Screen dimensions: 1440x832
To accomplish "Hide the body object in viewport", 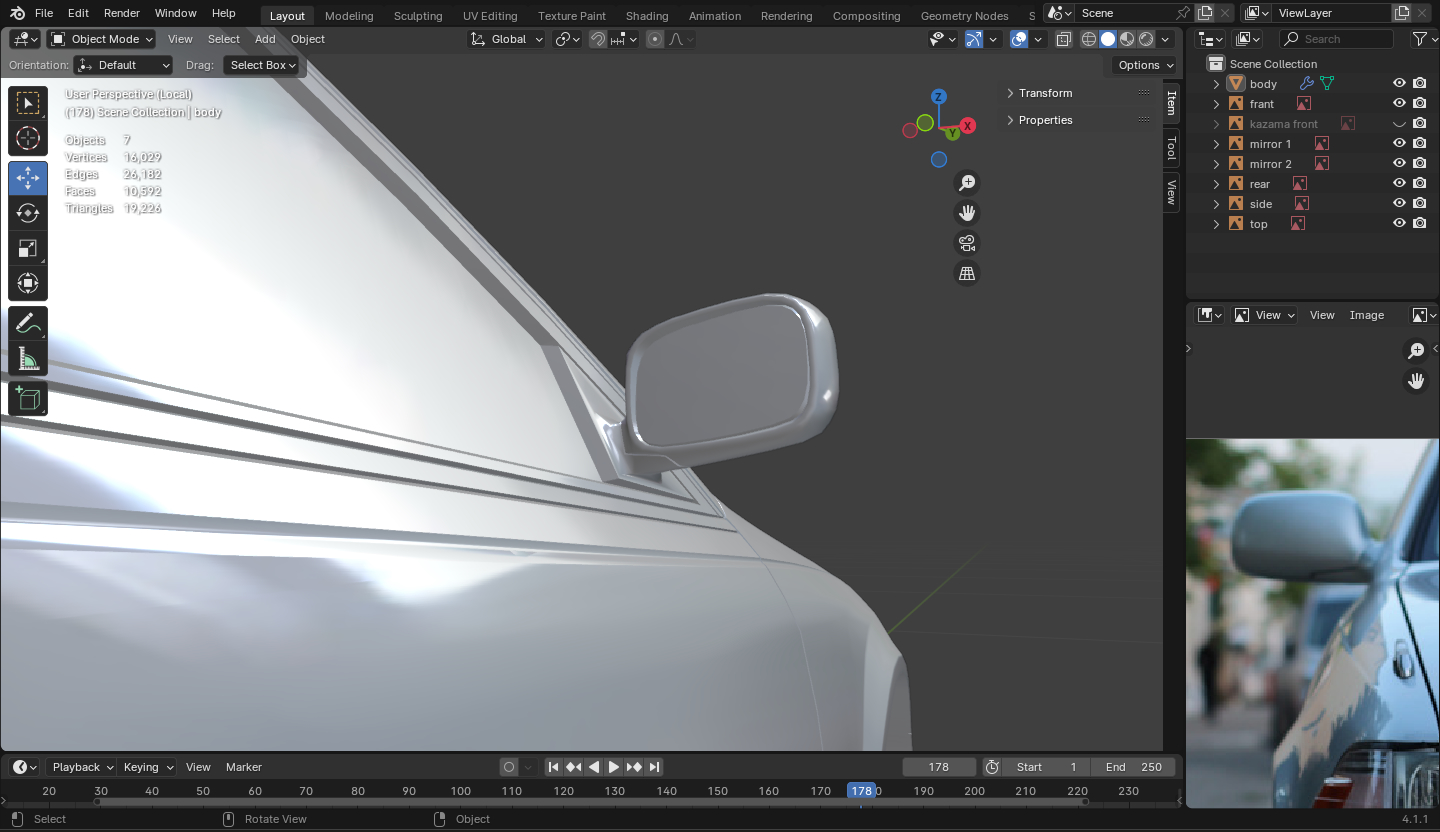I will (x=1399, y=84).
